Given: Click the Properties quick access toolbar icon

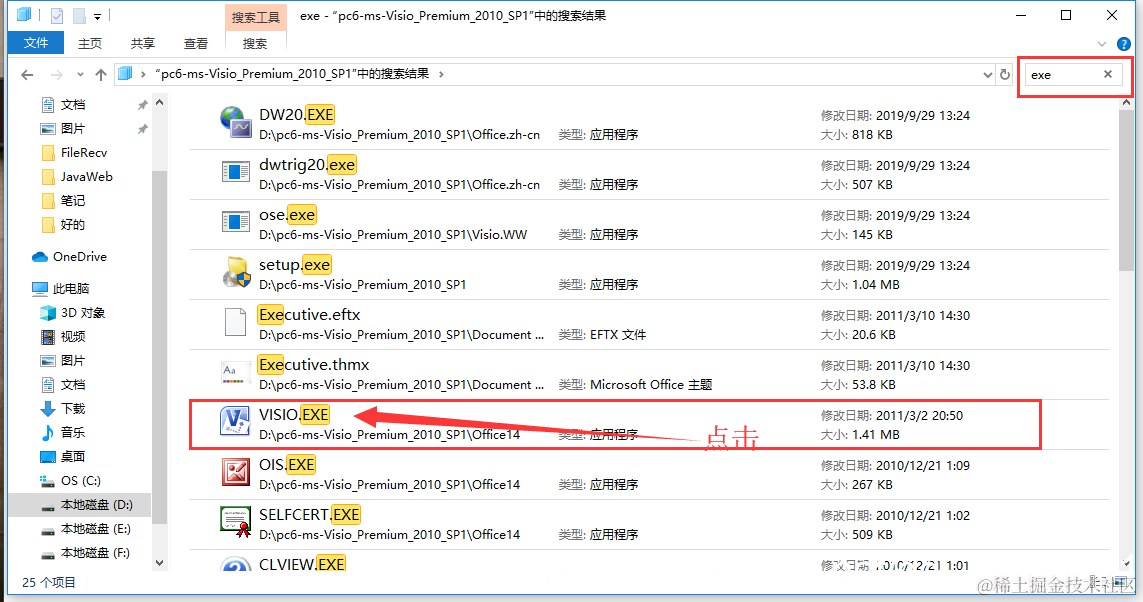Looking at the screenshot, I should 57,15.
